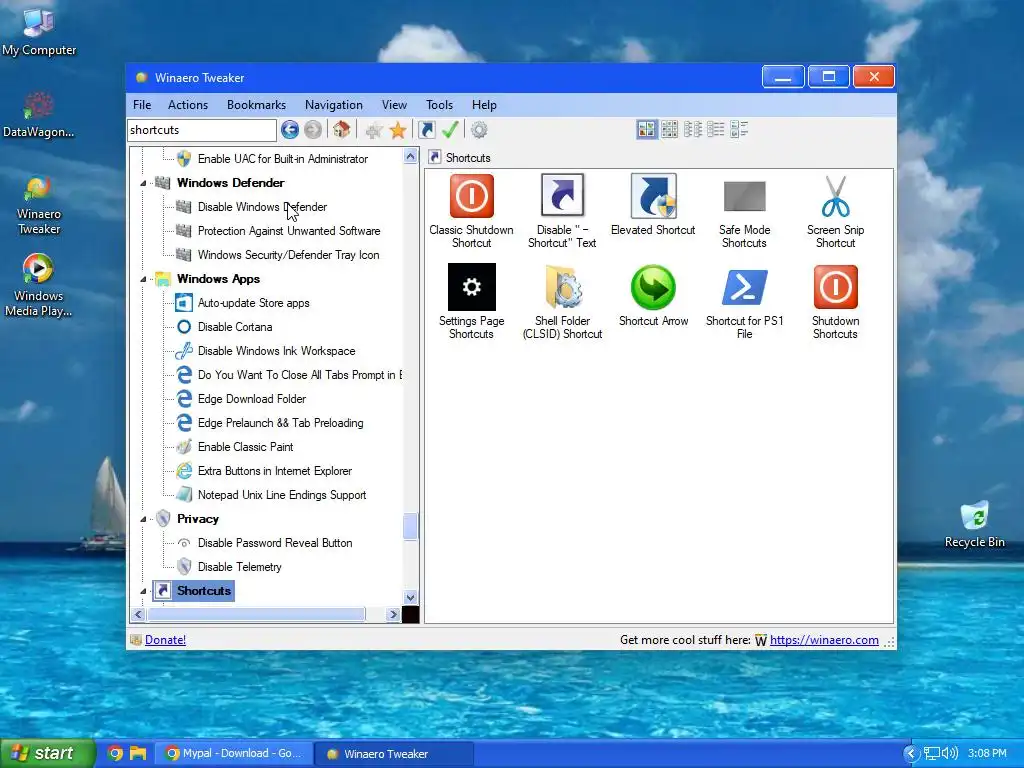Open the Shutdown Shortcuts item

[x=835, y=302]
